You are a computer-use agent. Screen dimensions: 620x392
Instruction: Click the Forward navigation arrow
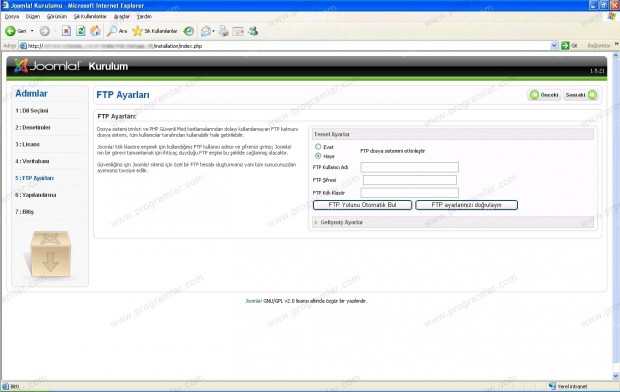coord(45,31)
